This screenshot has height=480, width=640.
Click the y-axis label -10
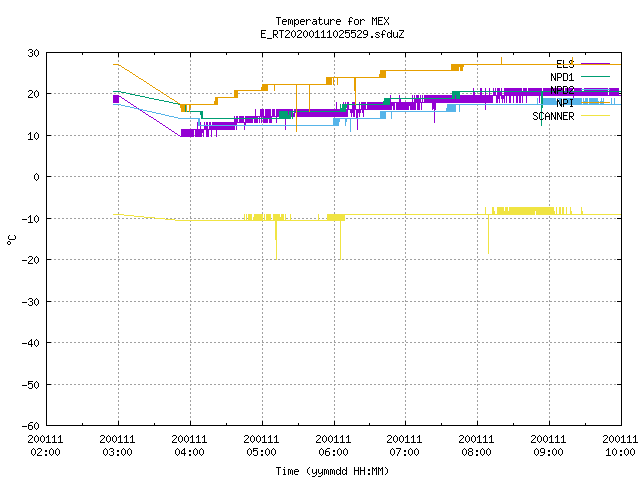tap(31, 219)
